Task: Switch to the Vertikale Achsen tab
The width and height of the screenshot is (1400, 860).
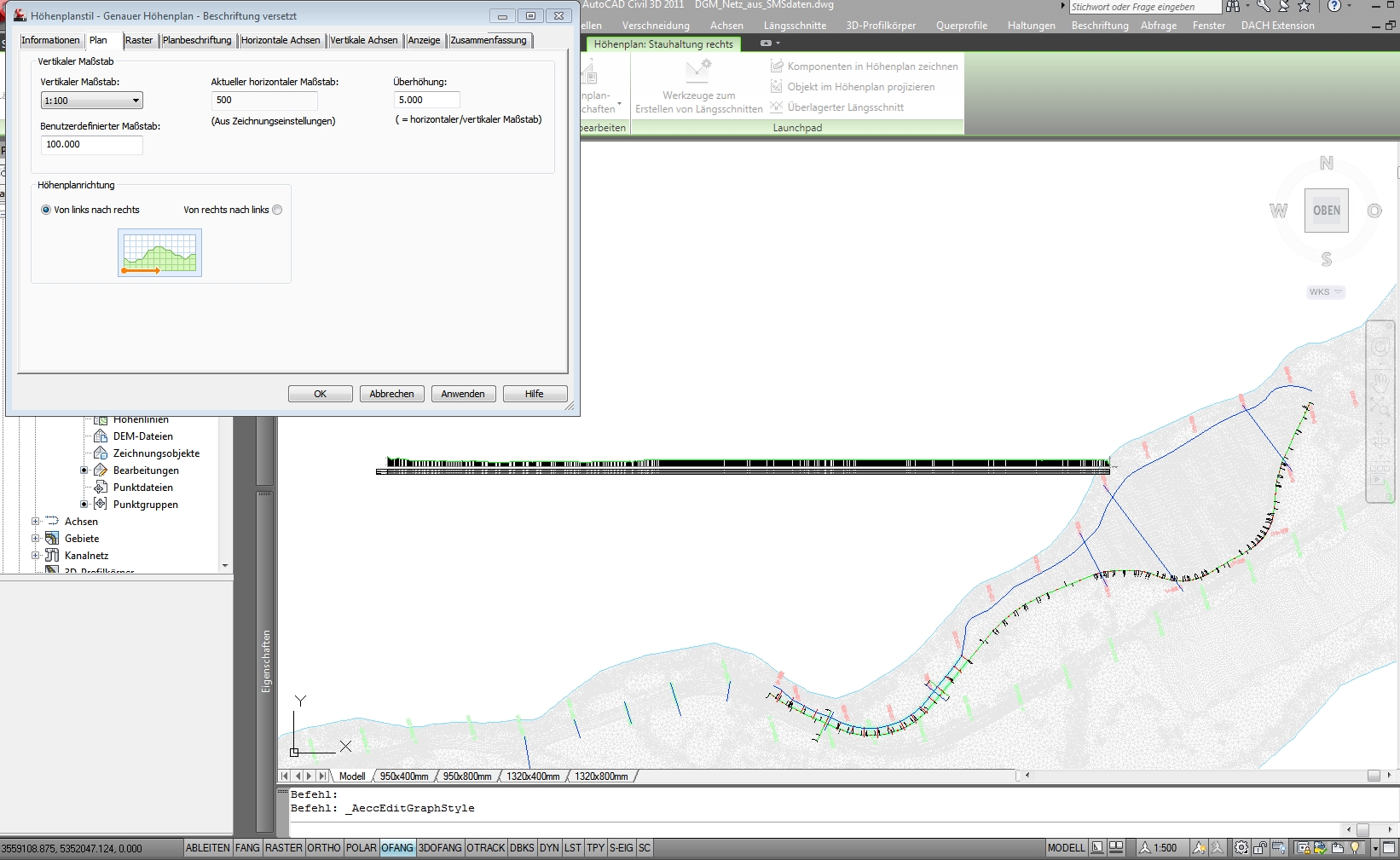Action: click(364, 40)
